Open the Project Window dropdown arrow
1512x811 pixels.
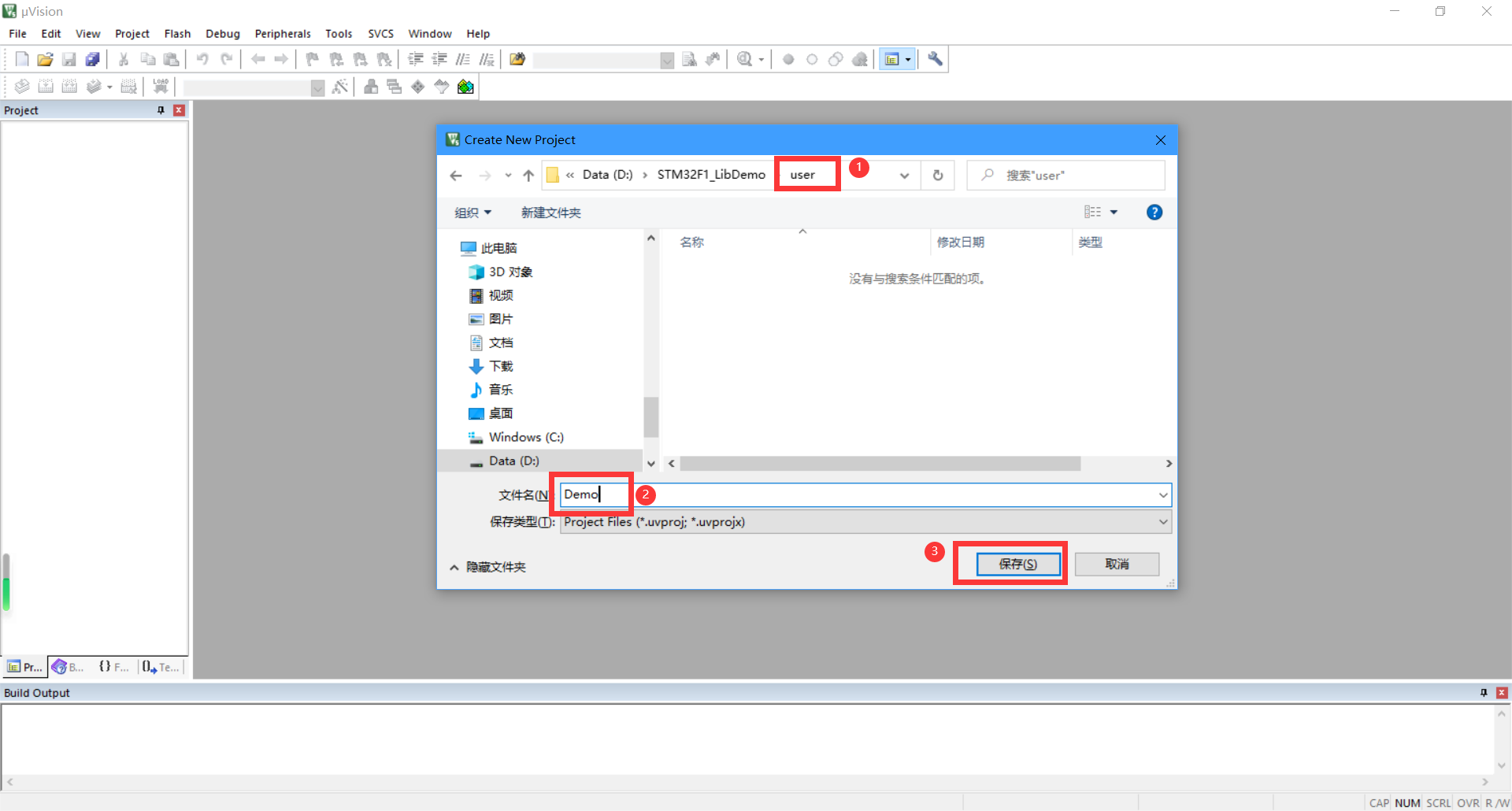coord(908,59)
